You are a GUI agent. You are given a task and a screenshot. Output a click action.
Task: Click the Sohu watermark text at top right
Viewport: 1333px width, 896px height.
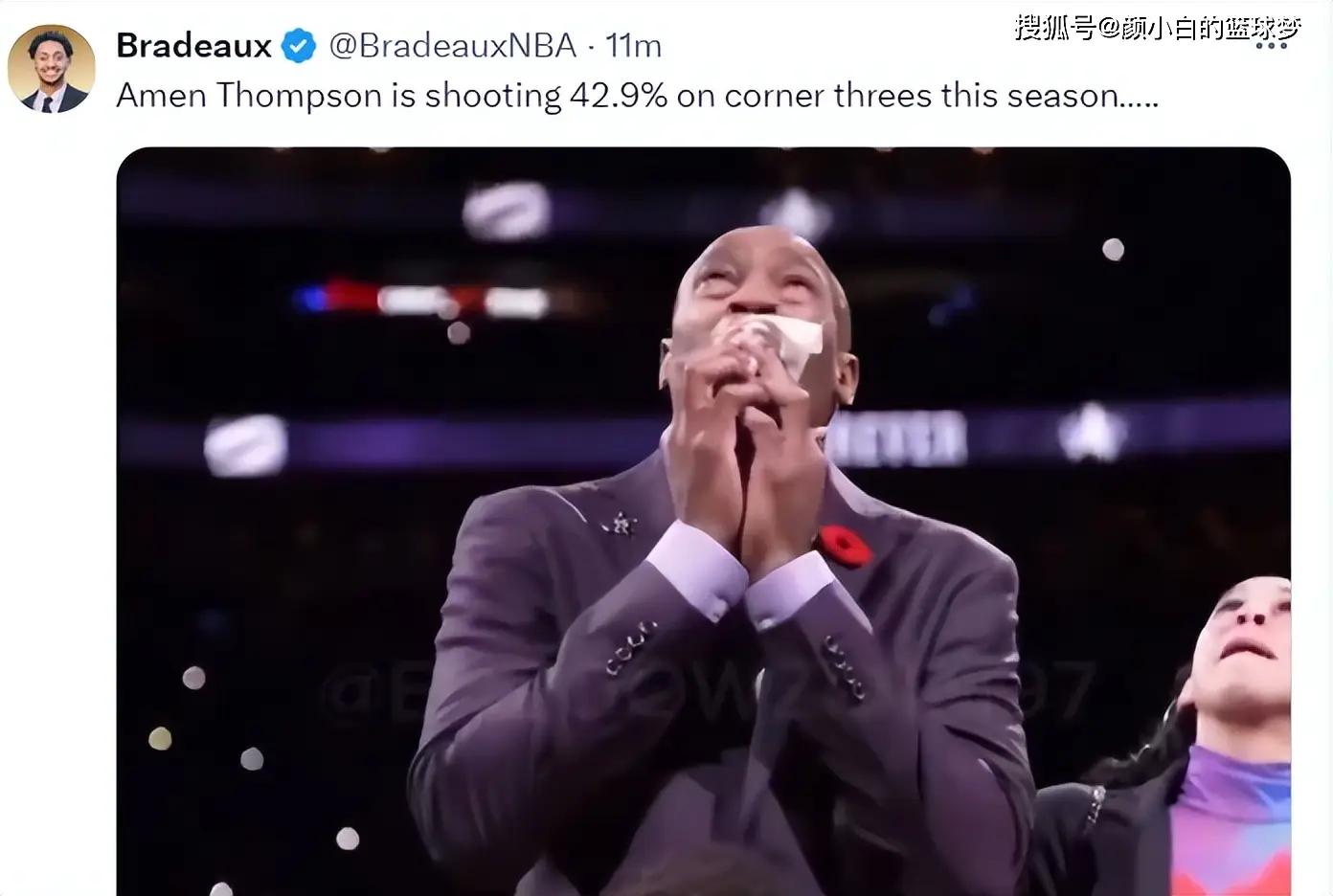(x=1158, y=28)
